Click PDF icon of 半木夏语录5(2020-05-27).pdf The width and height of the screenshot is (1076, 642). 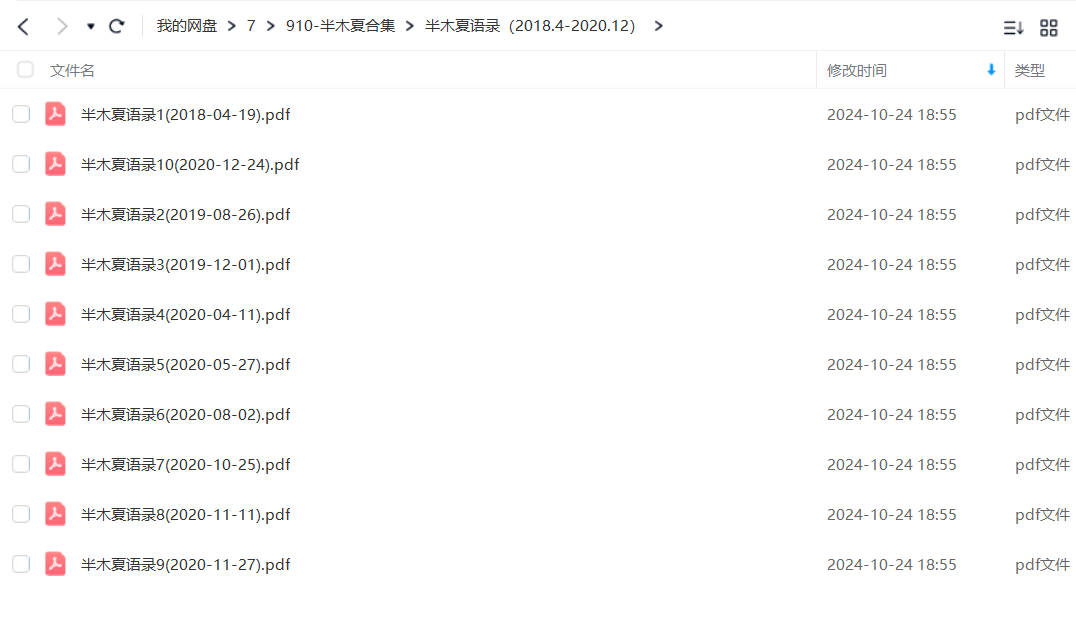(x=56, y=364)
